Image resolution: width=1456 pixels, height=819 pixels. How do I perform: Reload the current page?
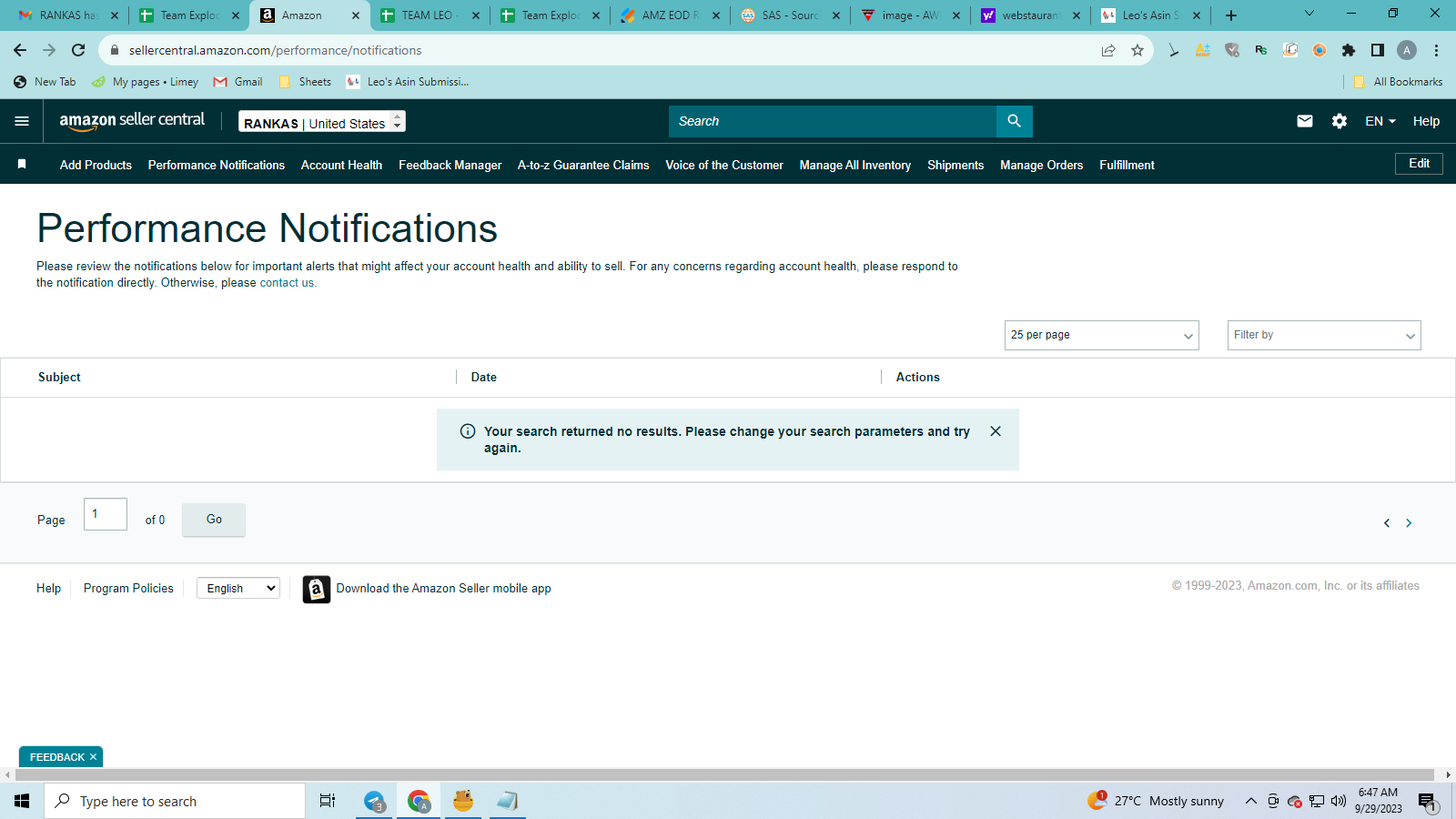point(78,50)
